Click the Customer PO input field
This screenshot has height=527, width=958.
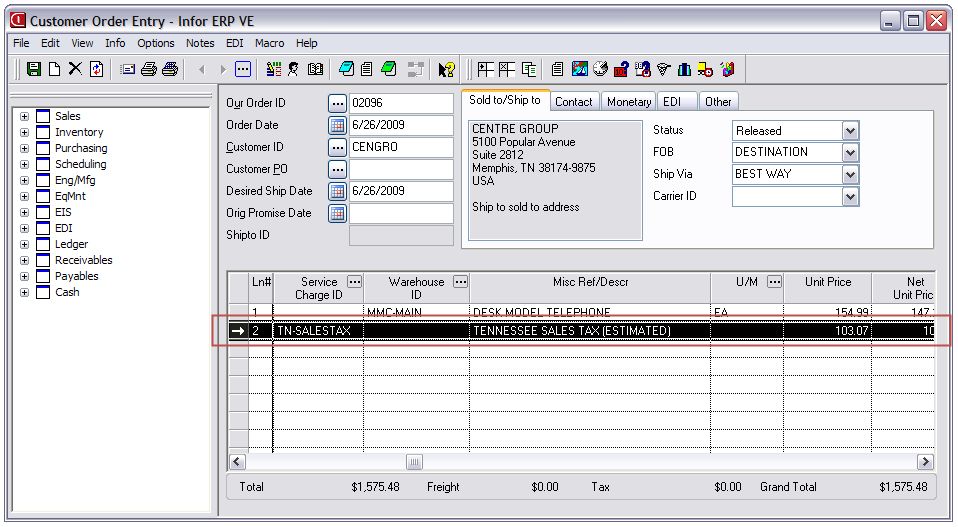[x=401, y=169]
